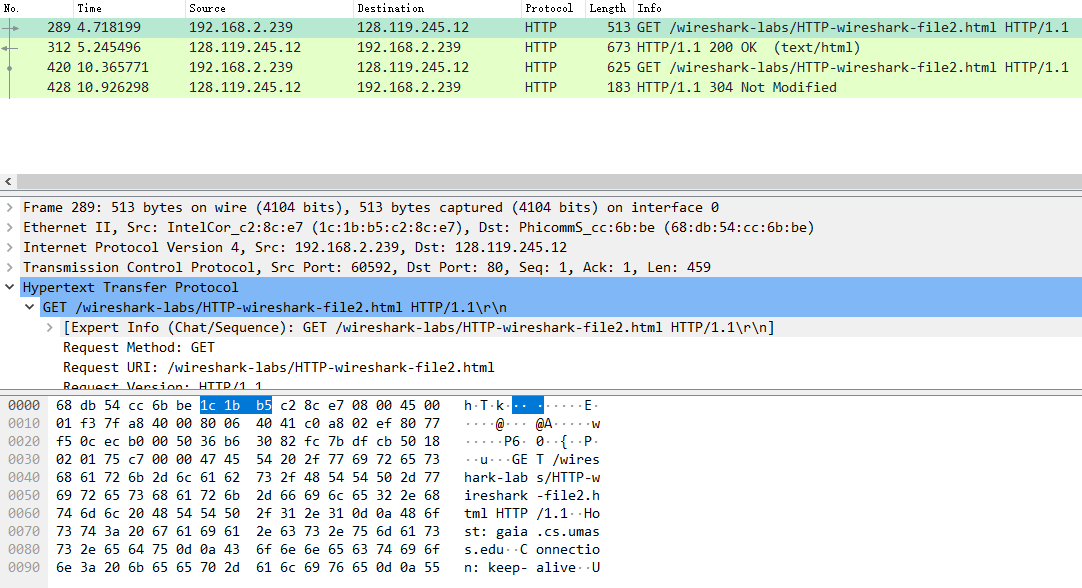Collapse the GET request line node

[x=30, y=307]
